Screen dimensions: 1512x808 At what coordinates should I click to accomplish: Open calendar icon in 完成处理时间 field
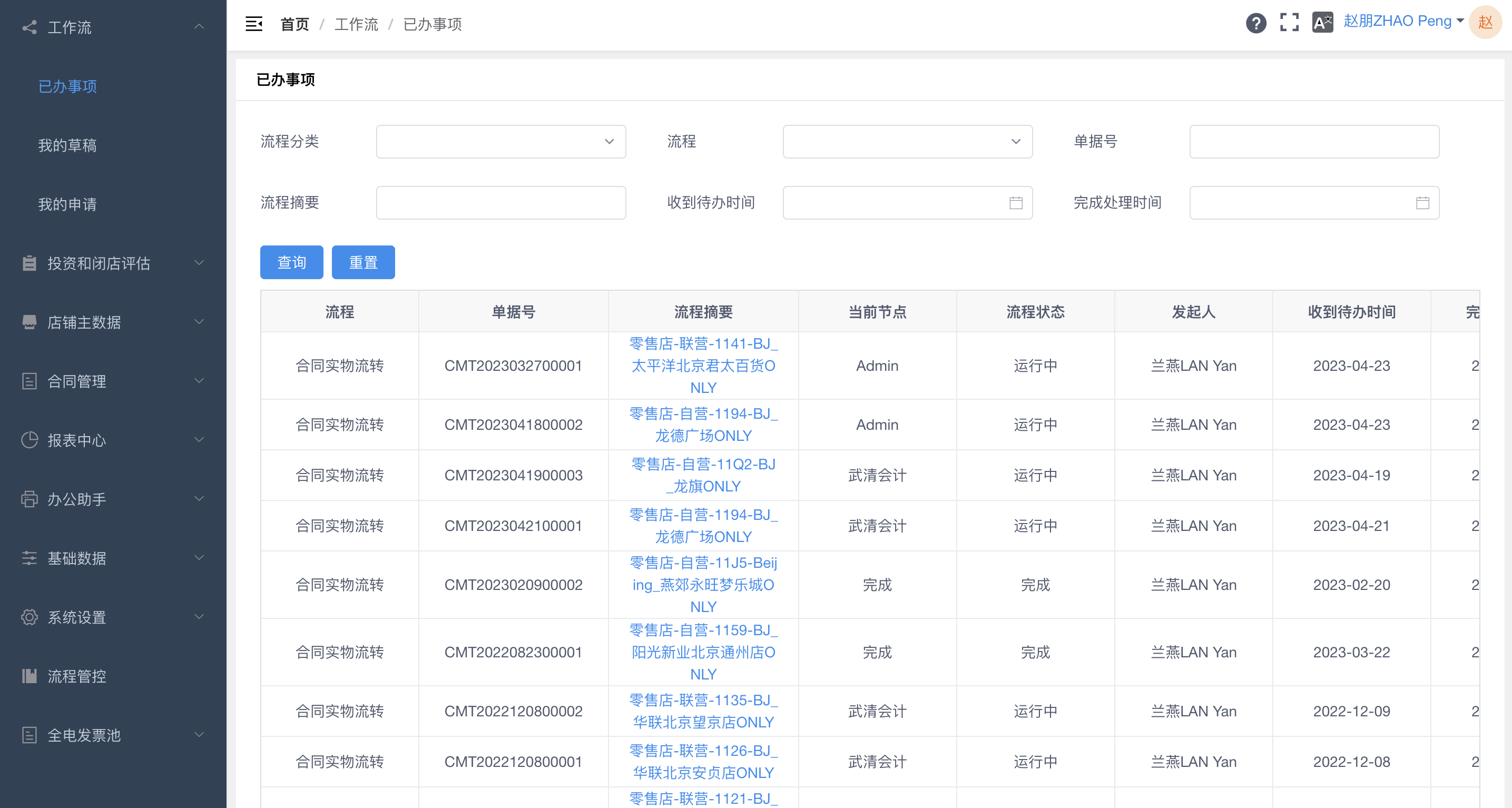[x=1423, y=203]
